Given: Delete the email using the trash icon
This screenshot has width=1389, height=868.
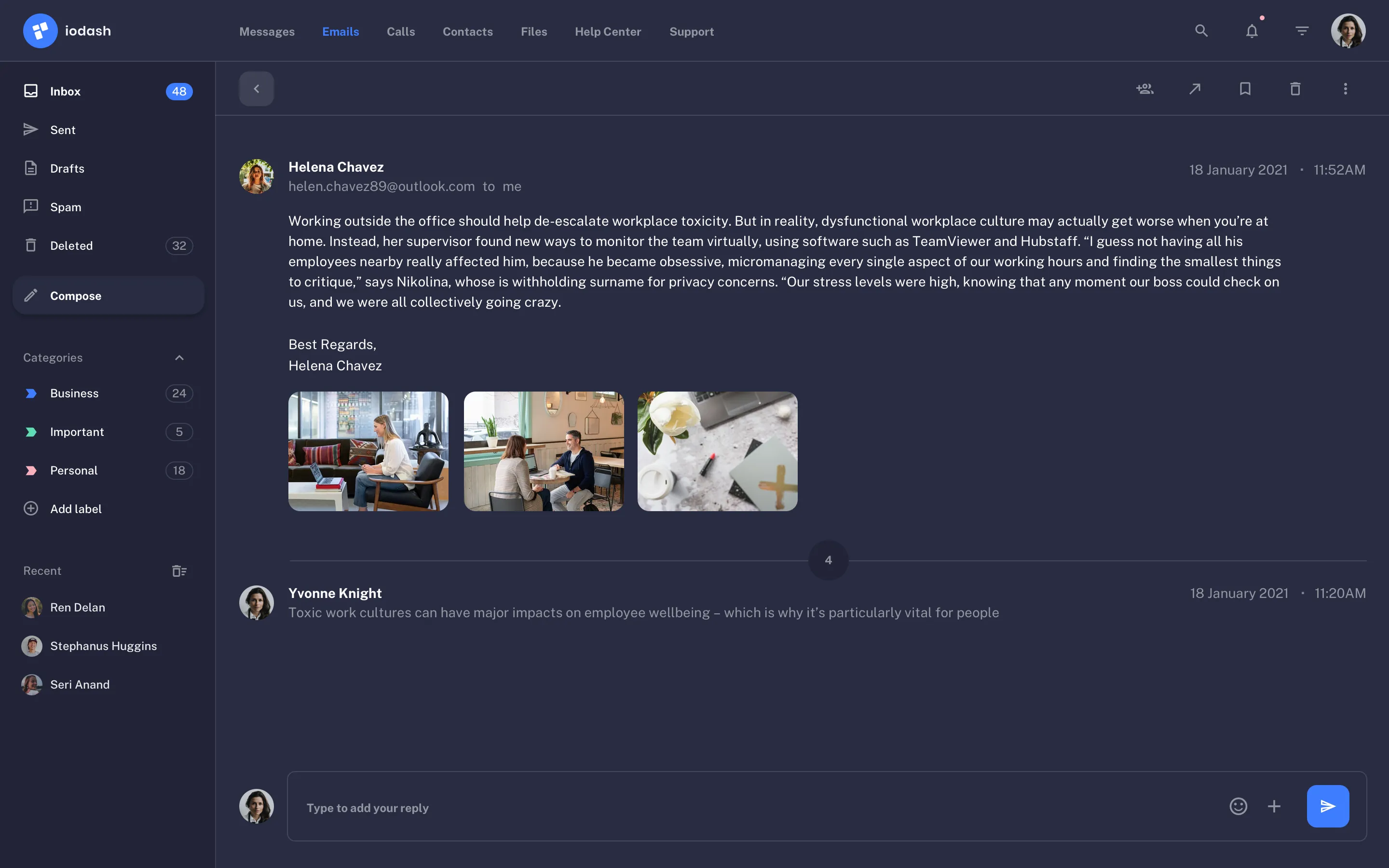Looking at the screenshot, I should click(x=1295, y=88).
